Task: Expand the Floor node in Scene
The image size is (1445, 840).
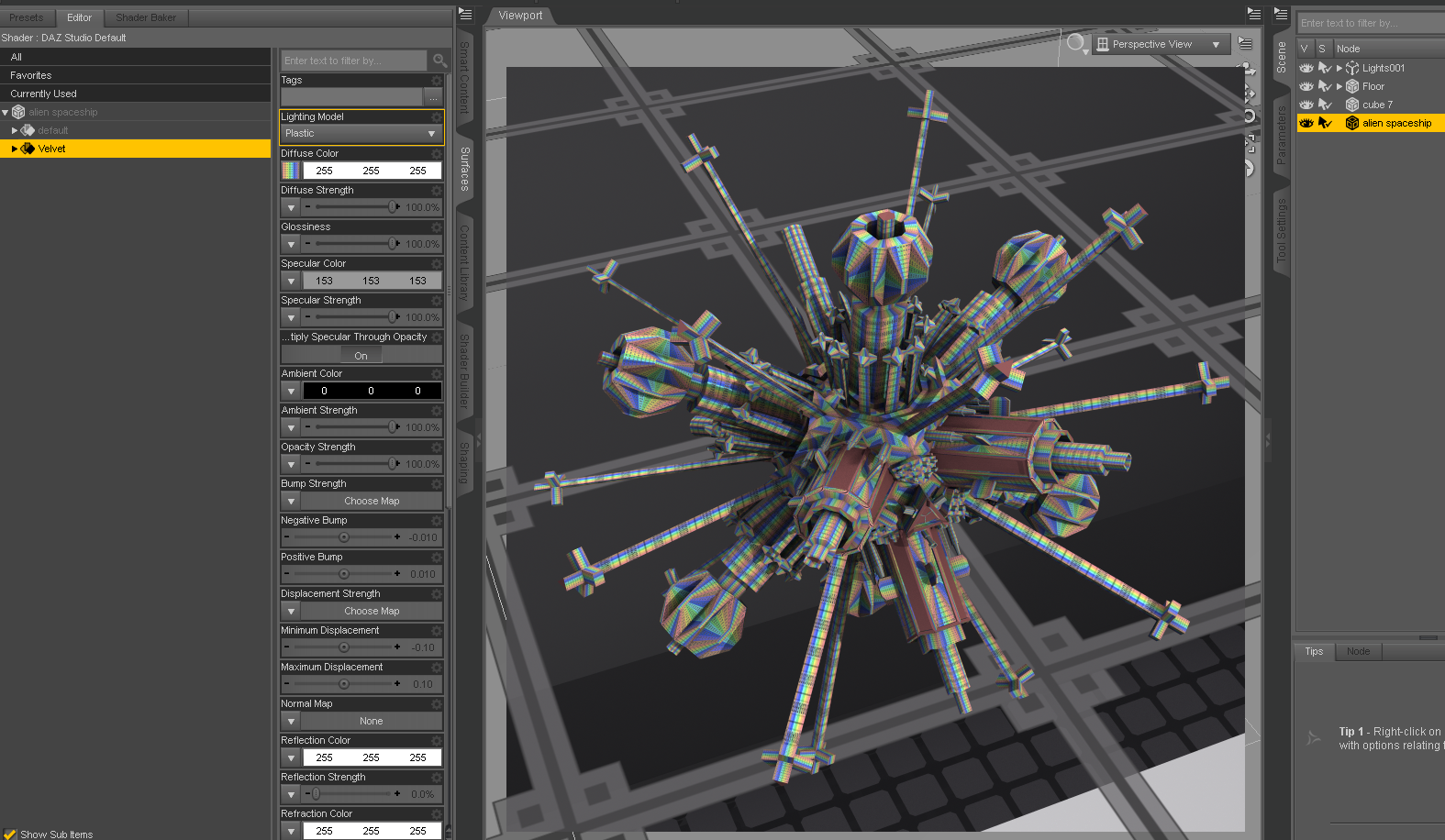Action: click(x=1339, y=86)
